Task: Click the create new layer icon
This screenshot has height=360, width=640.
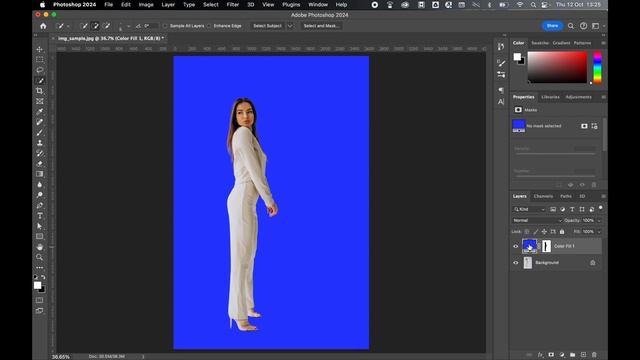Action: coord(583,355)
